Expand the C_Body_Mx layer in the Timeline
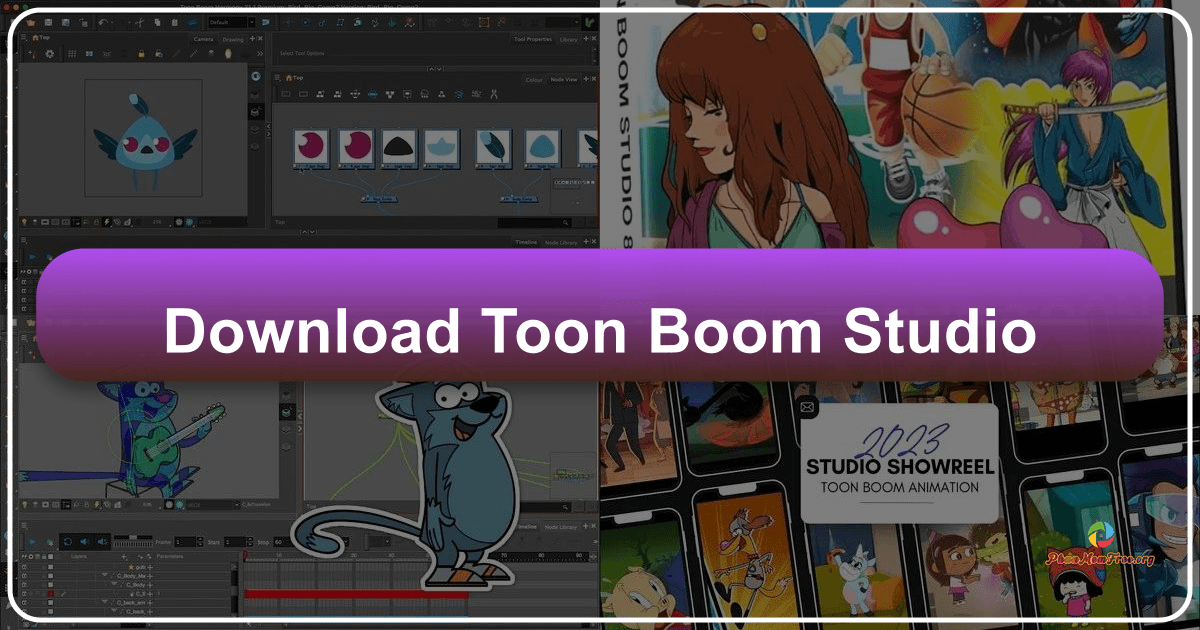The height and width of the screenshot is (630, 1200). (105, 576)
